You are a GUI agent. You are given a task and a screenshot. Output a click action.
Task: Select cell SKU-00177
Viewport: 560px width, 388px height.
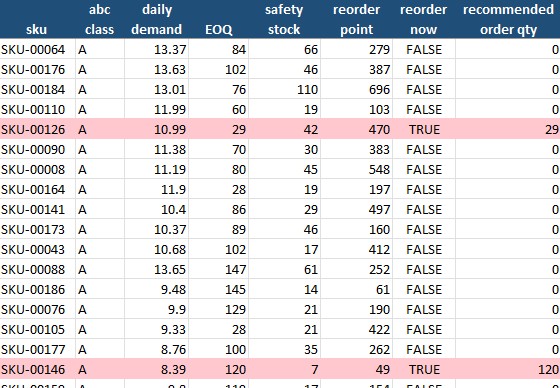pos(37,349)
